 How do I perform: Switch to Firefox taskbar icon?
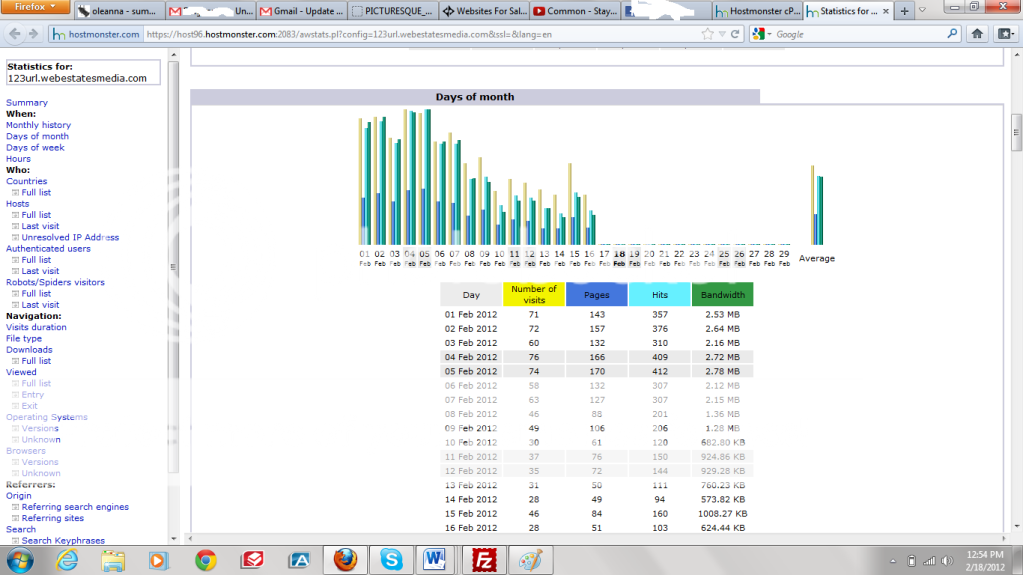[x=345, y=560]
